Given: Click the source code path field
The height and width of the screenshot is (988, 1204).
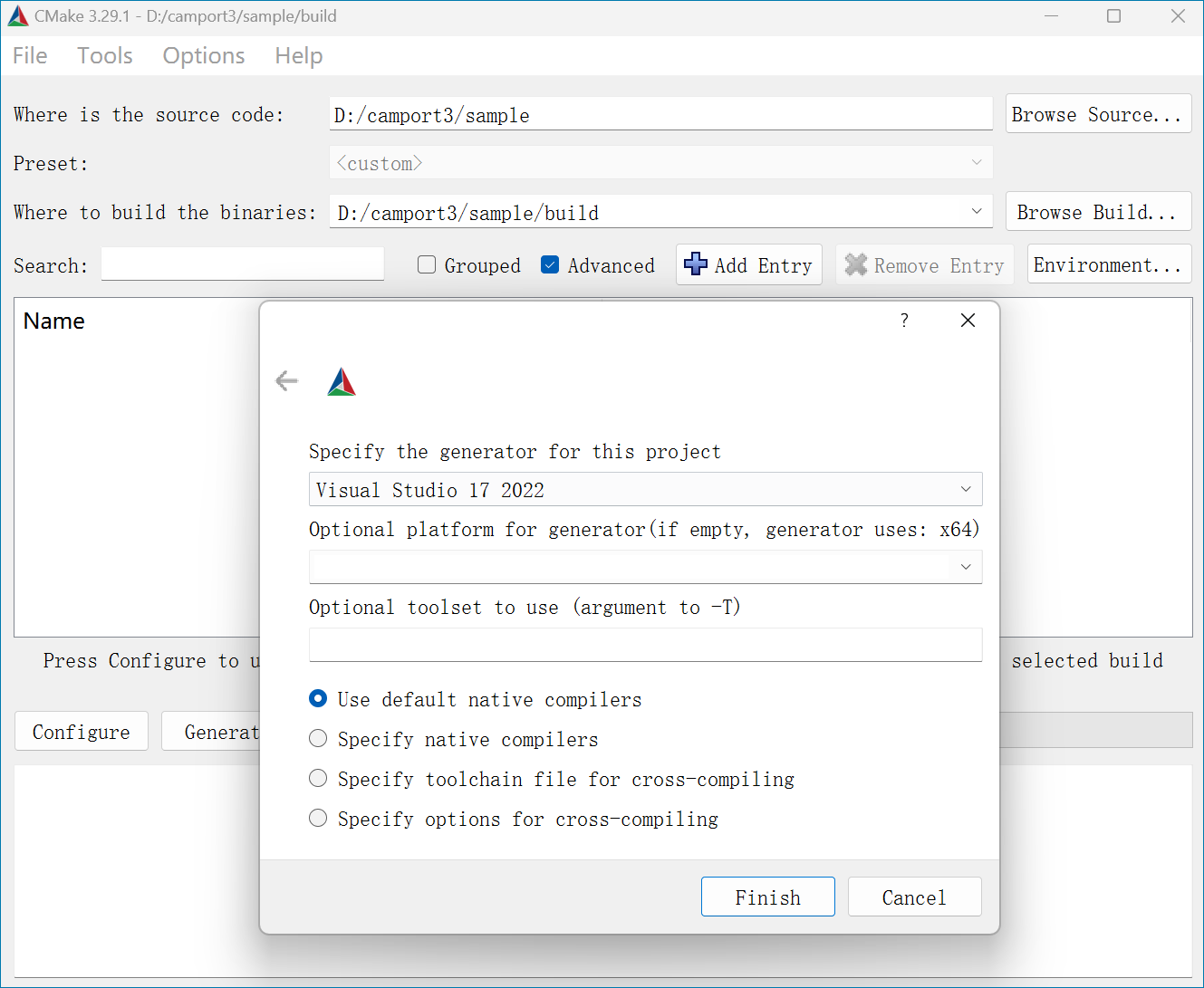Looking at the screenshot, I should (x=661, y=114).
